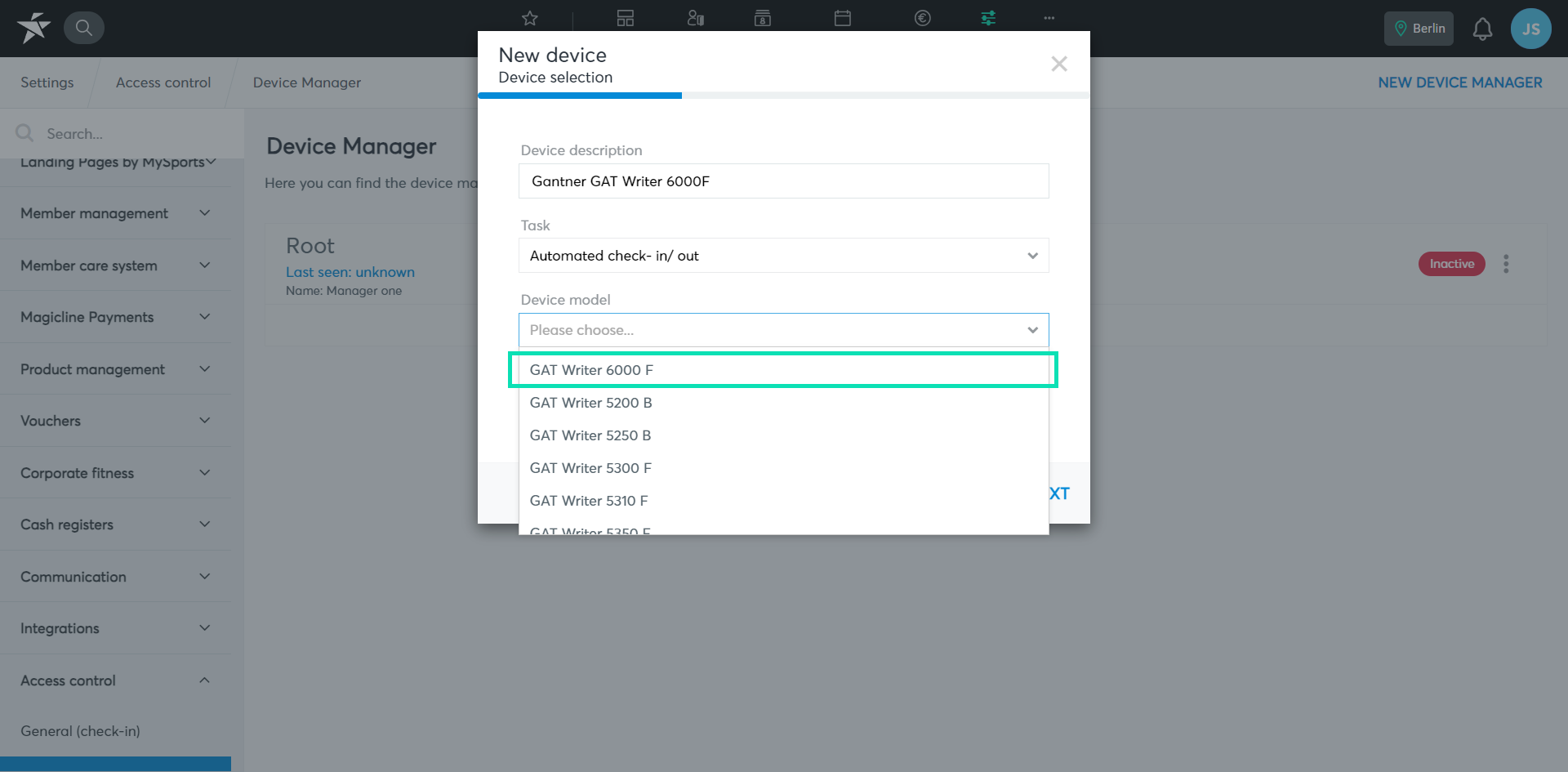Open the more options ellipsis in top bar
Viewport: 1568px width, 772px height.
click(1049, 18)
